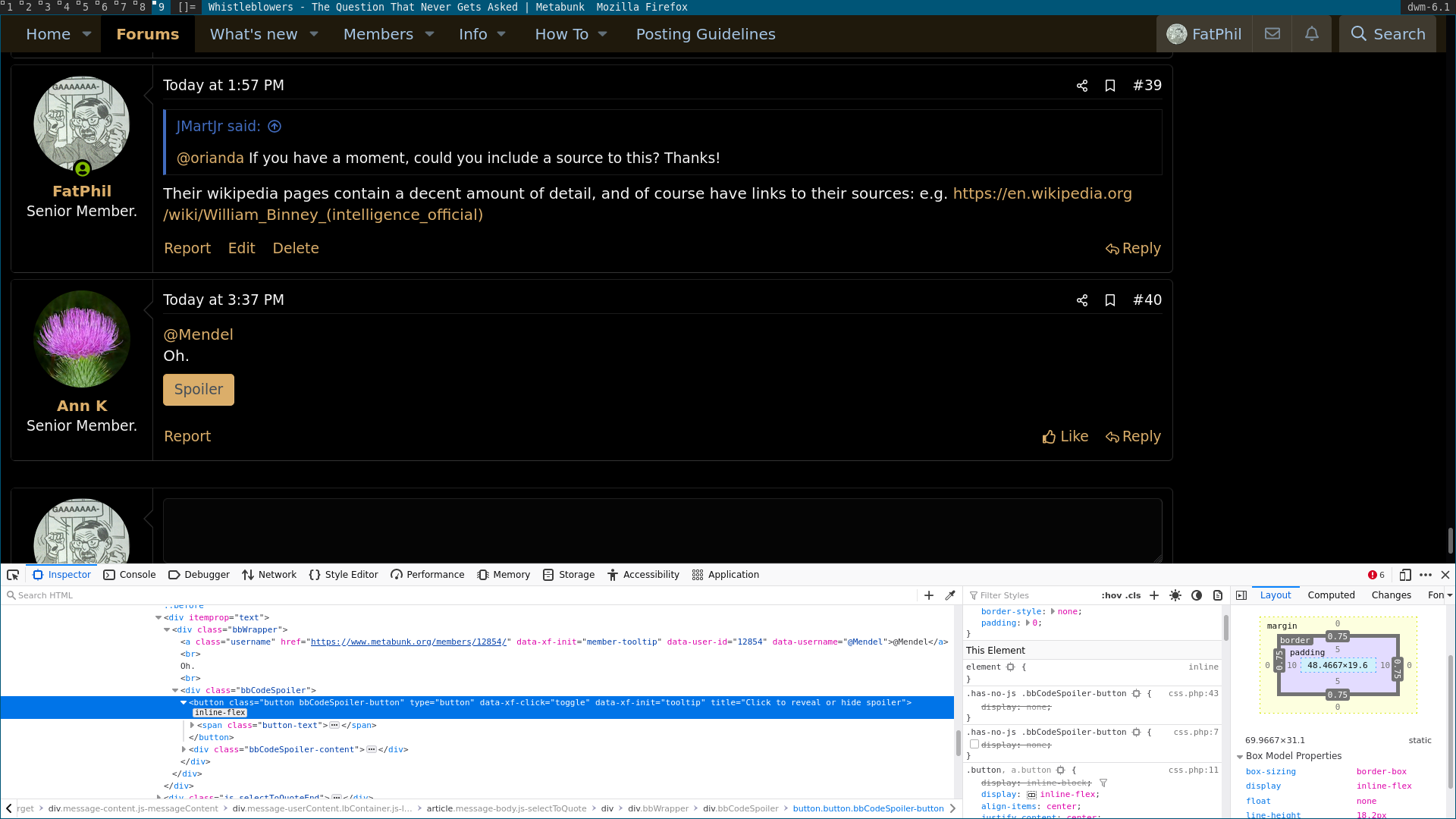
Task: Open the notifications bell on Metabunk
Action: point(1312,33)
